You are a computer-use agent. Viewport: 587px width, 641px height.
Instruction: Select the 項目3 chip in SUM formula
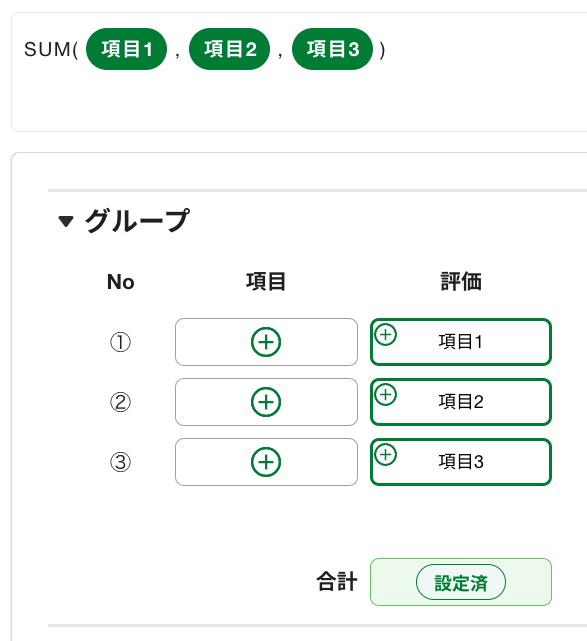332,49
